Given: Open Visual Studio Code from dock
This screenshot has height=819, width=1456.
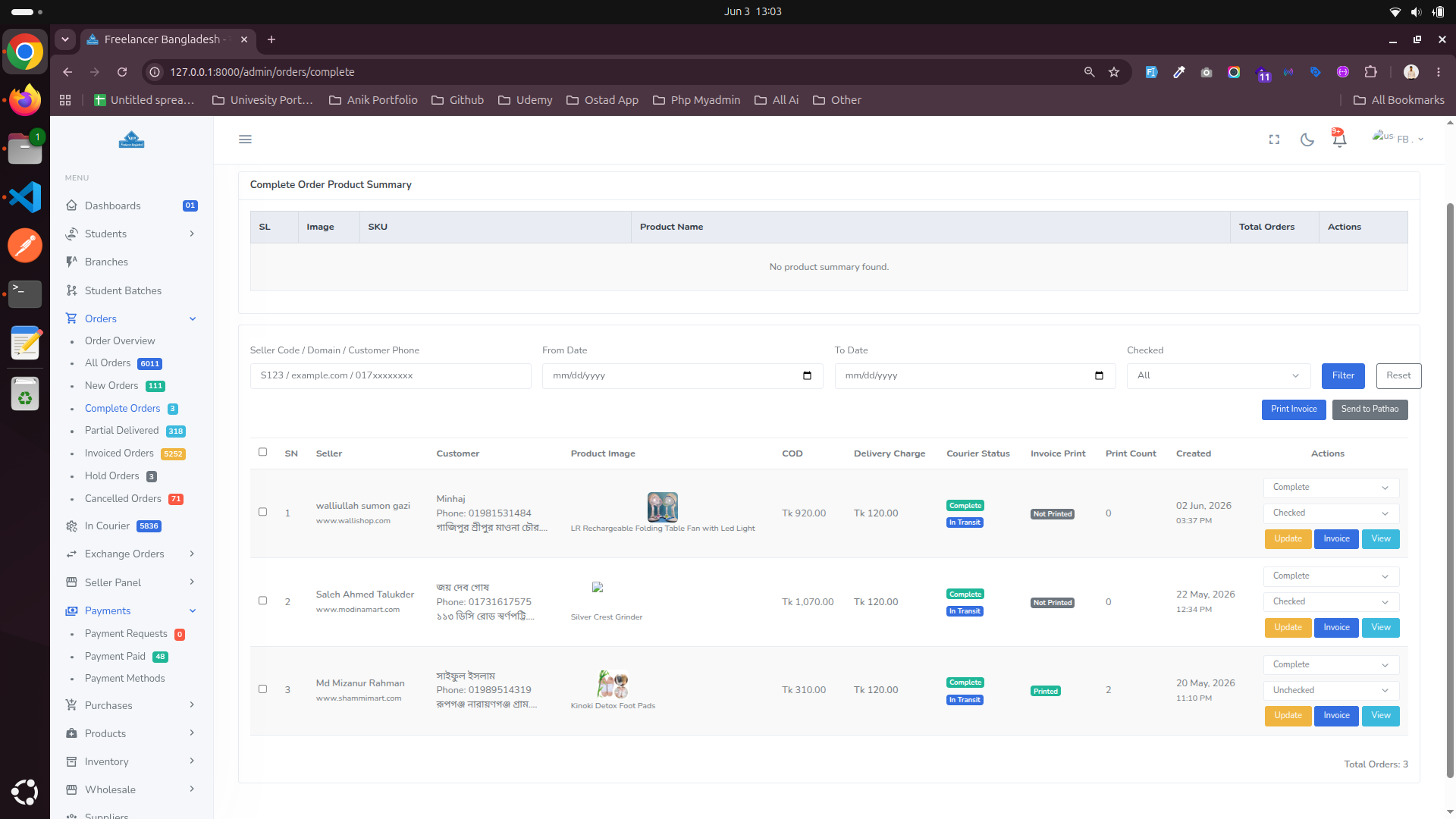Looking at the screenshot, I should coord(25,197).
